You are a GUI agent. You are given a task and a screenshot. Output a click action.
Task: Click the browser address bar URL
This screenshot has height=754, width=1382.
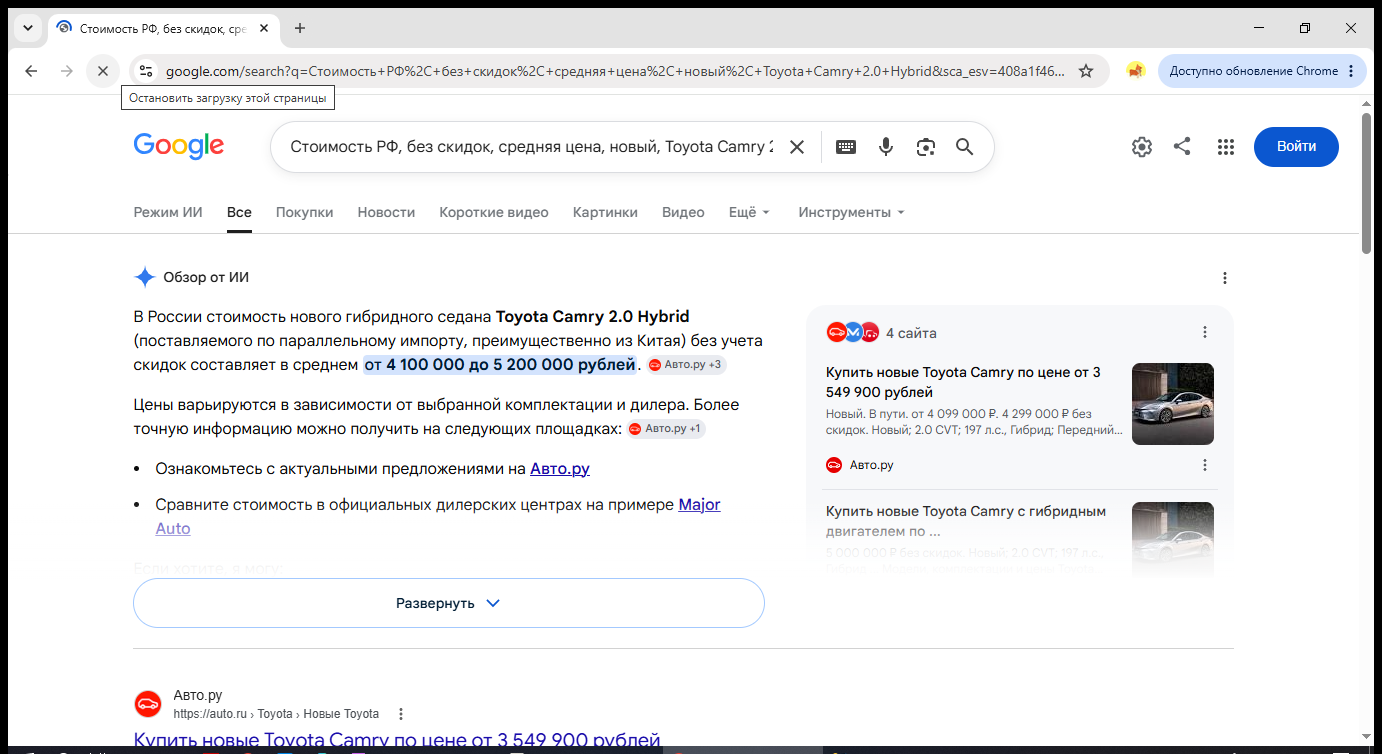point(615,71)
